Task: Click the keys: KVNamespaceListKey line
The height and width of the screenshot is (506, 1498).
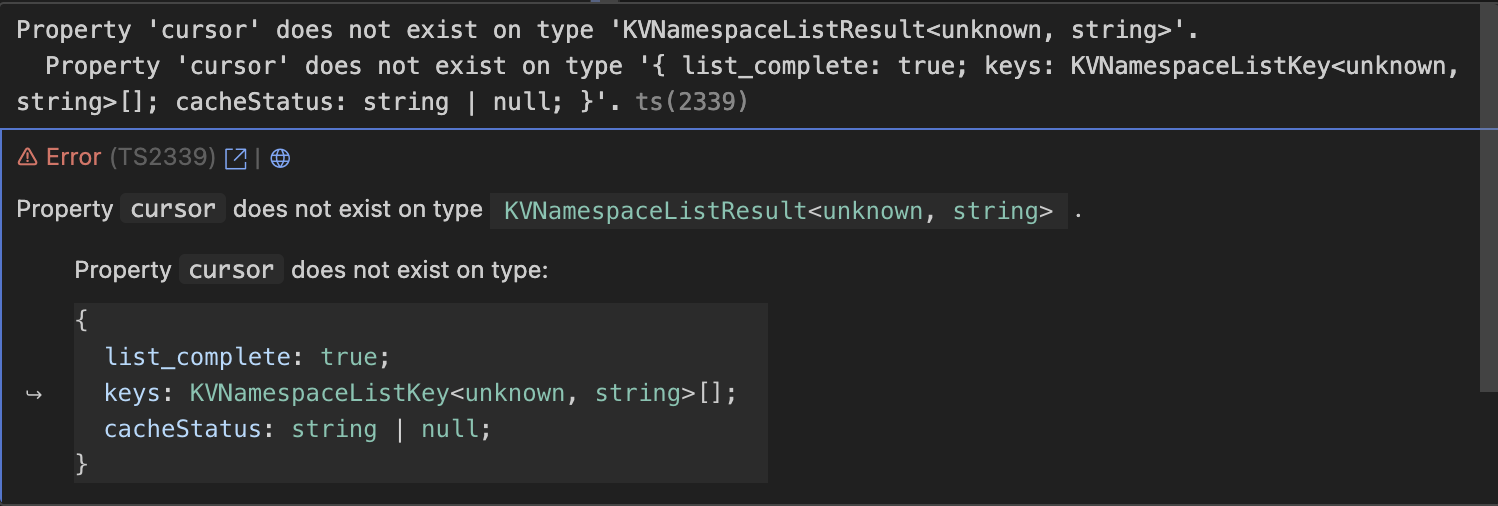Action: coord(420,394)
